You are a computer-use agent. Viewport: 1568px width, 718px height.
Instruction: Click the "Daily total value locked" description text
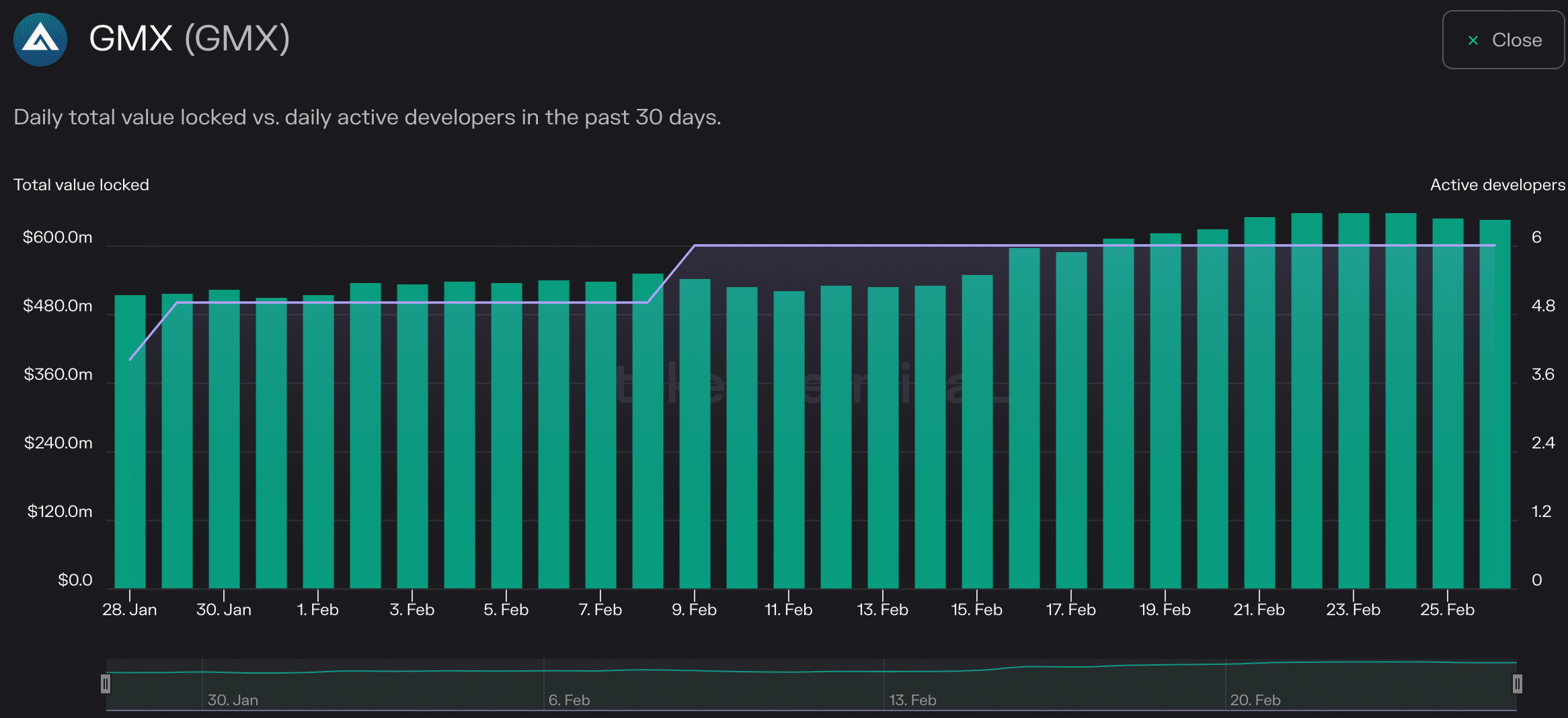[367, 118]
